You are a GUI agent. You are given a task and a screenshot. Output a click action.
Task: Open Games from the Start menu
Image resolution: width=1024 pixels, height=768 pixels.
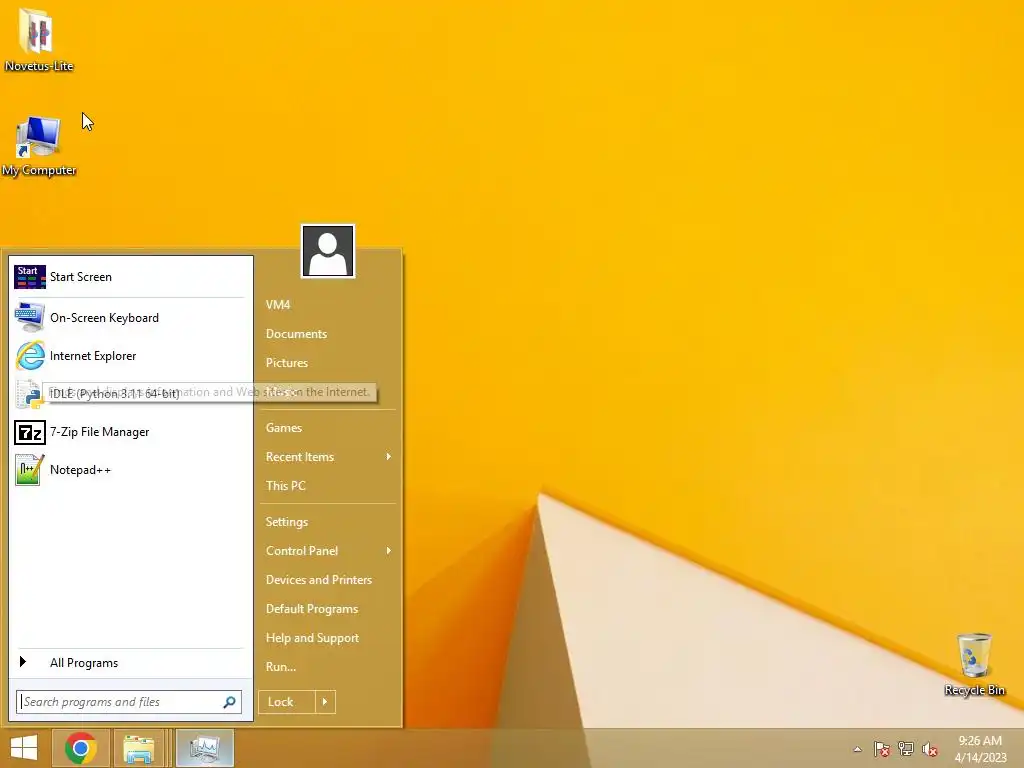click(283, 428)
